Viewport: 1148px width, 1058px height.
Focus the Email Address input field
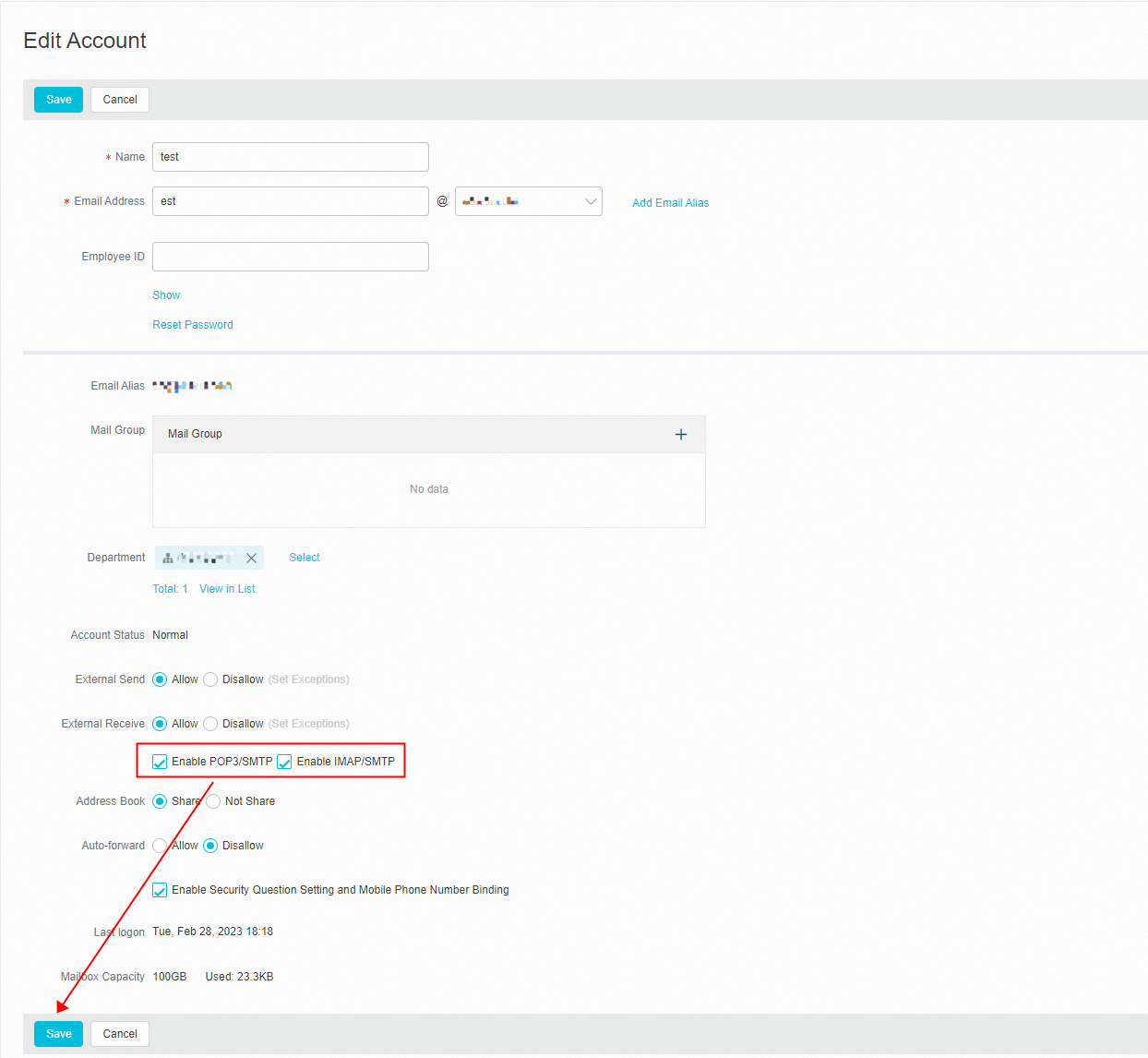pos(291,201)
